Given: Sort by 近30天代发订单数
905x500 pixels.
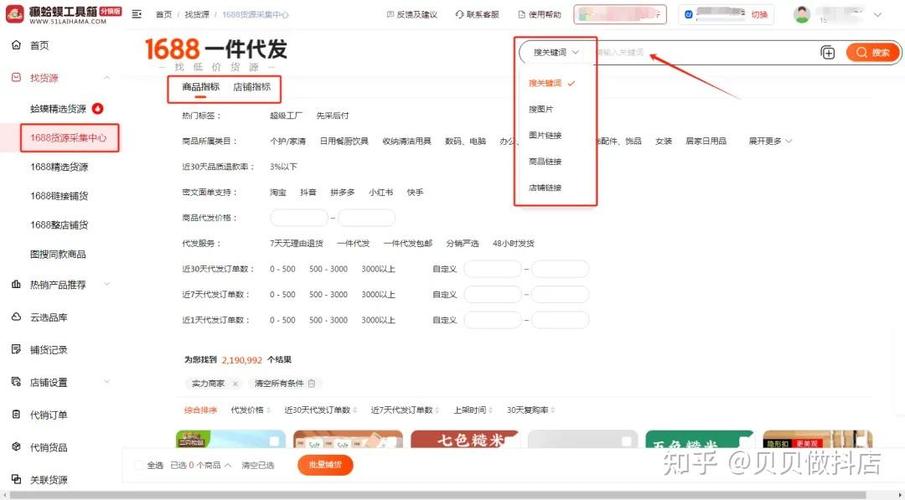Looking at the screenshot, I should 320,410.
